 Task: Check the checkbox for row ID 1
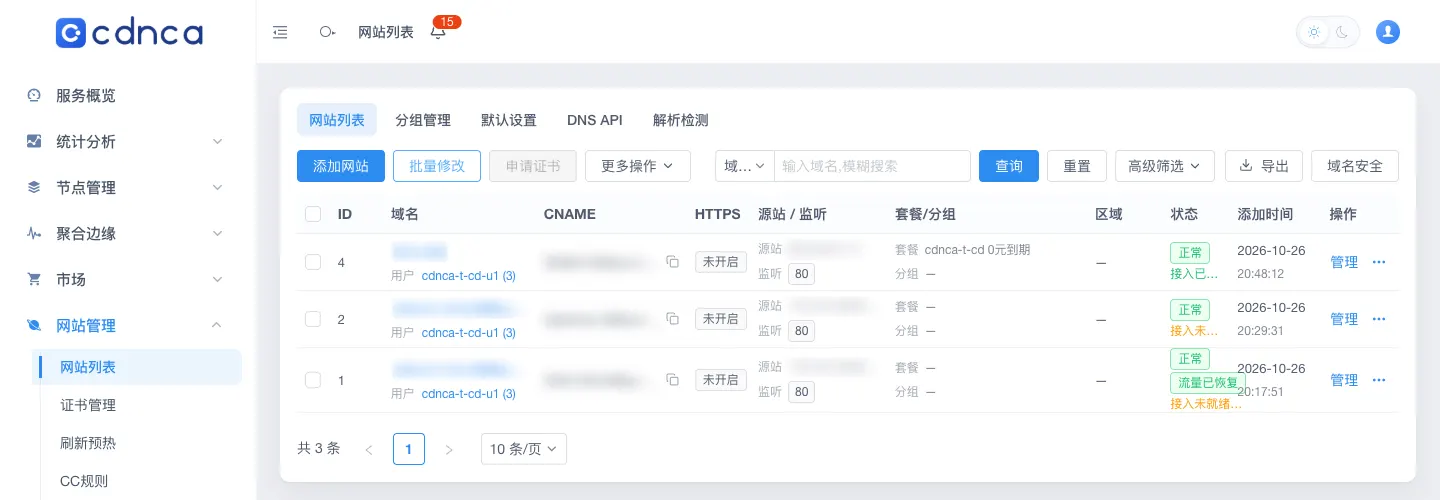[x=313, y=380]
